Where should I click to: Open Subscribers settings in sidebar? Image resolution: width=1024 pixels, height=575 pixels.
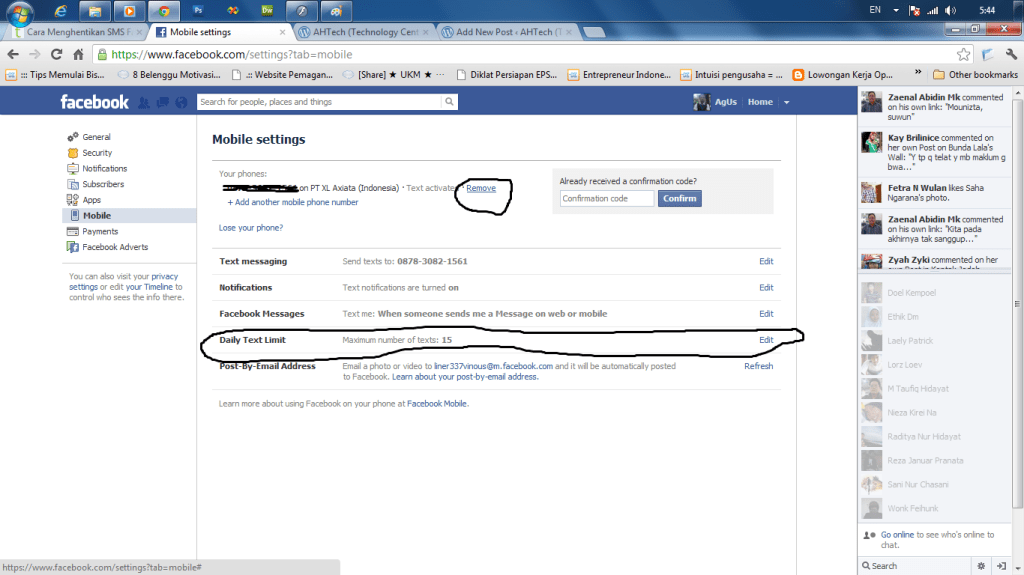point(103,184)
